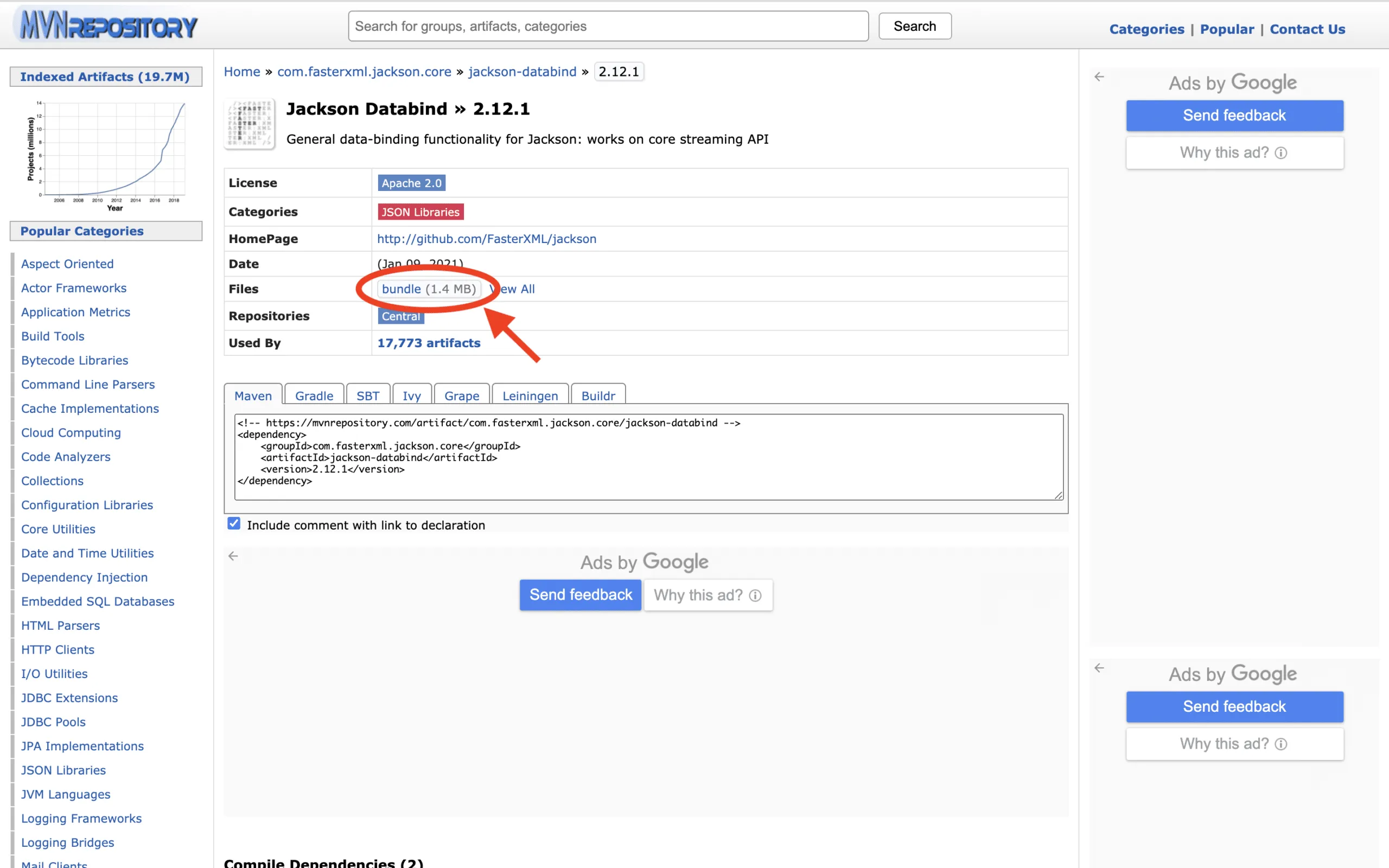1389x868 pixels.
Task: Open Configuration Libraries category
Action: [x=87, y=505]
